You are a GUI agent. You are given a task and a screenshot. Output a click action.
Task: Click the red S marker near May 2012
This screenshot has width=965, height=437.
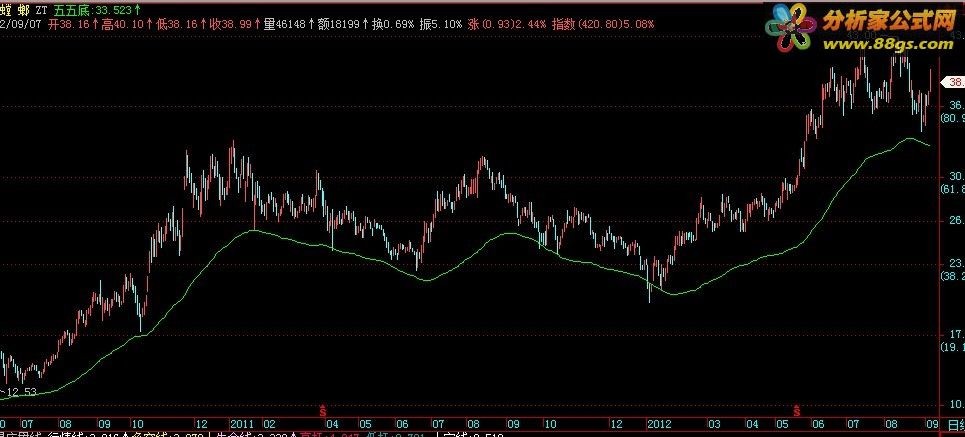point(796,409)
